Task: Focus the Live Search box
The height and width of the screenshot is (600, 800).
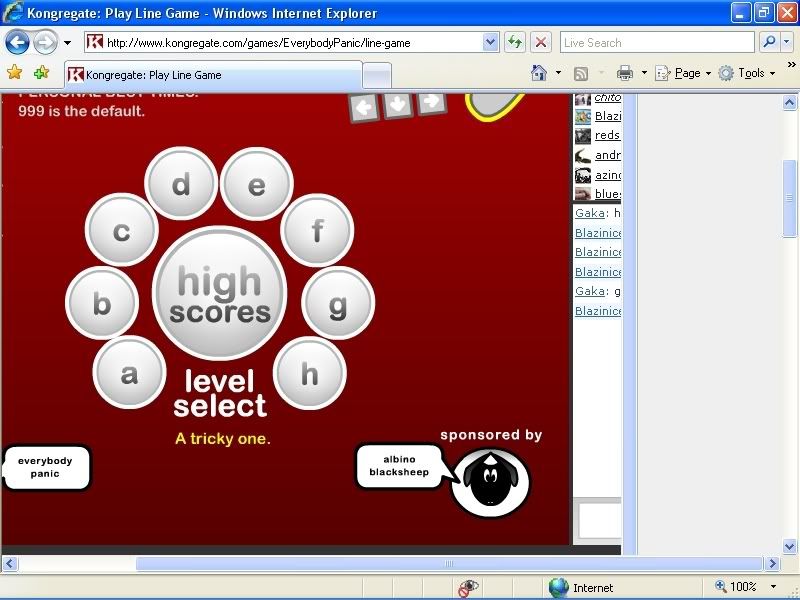Action: pyautogui.click(x=657, y=43)
